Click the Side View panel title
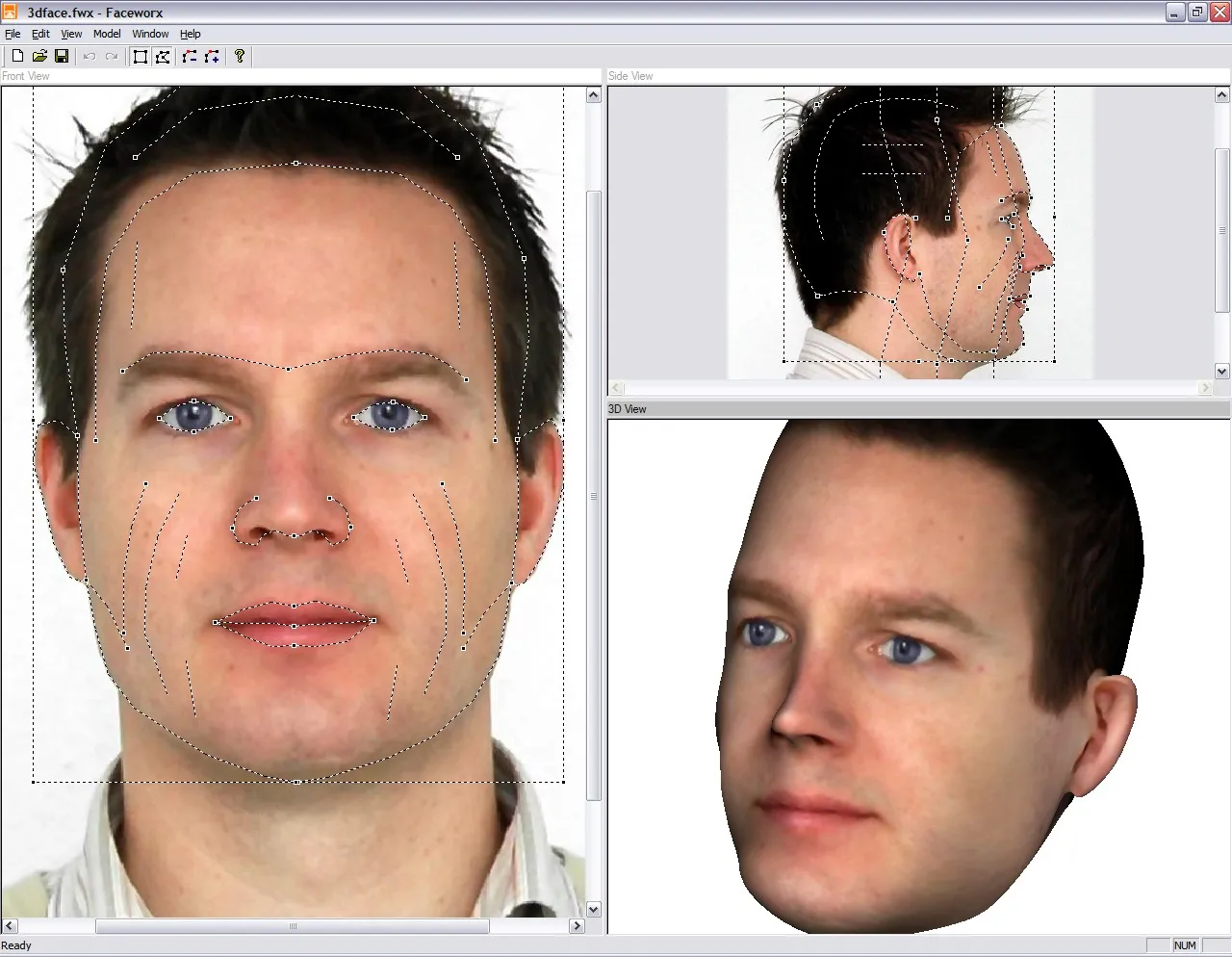Viewport: 1232px width, 957px height. 630,76
